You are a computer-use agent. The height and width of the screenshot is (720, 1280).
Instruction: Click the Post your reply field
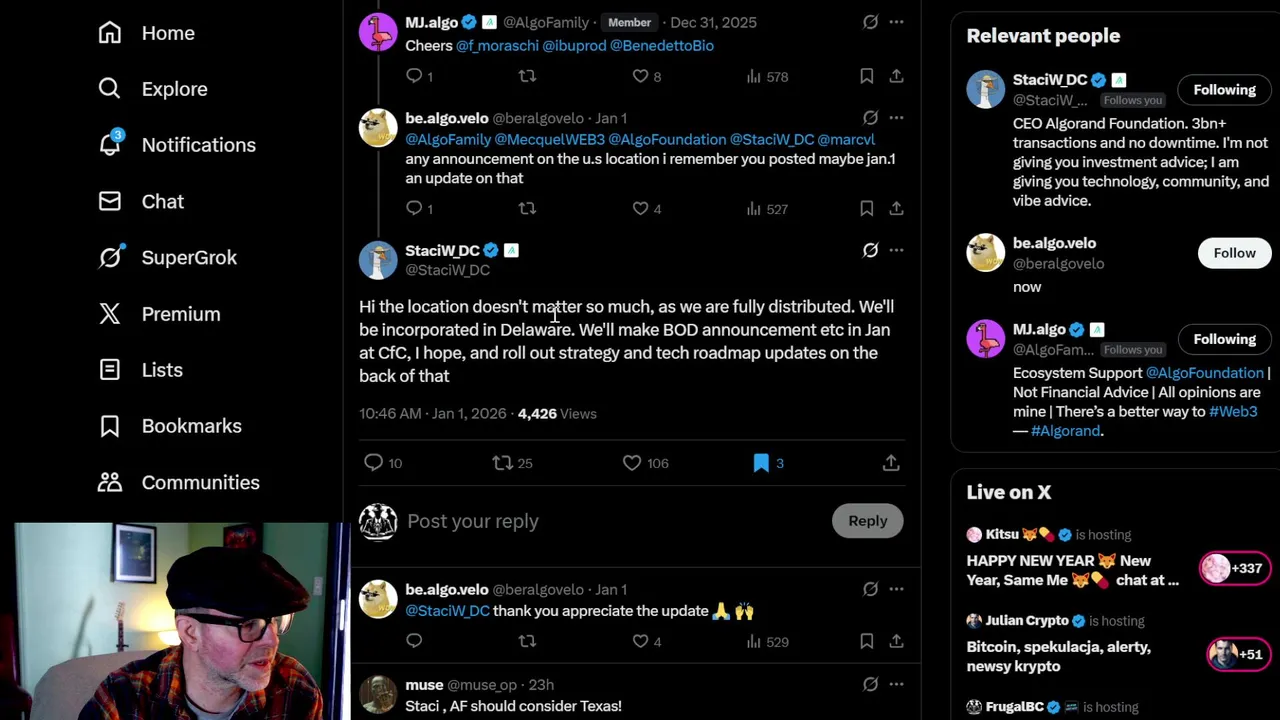[x=600, y=521]
